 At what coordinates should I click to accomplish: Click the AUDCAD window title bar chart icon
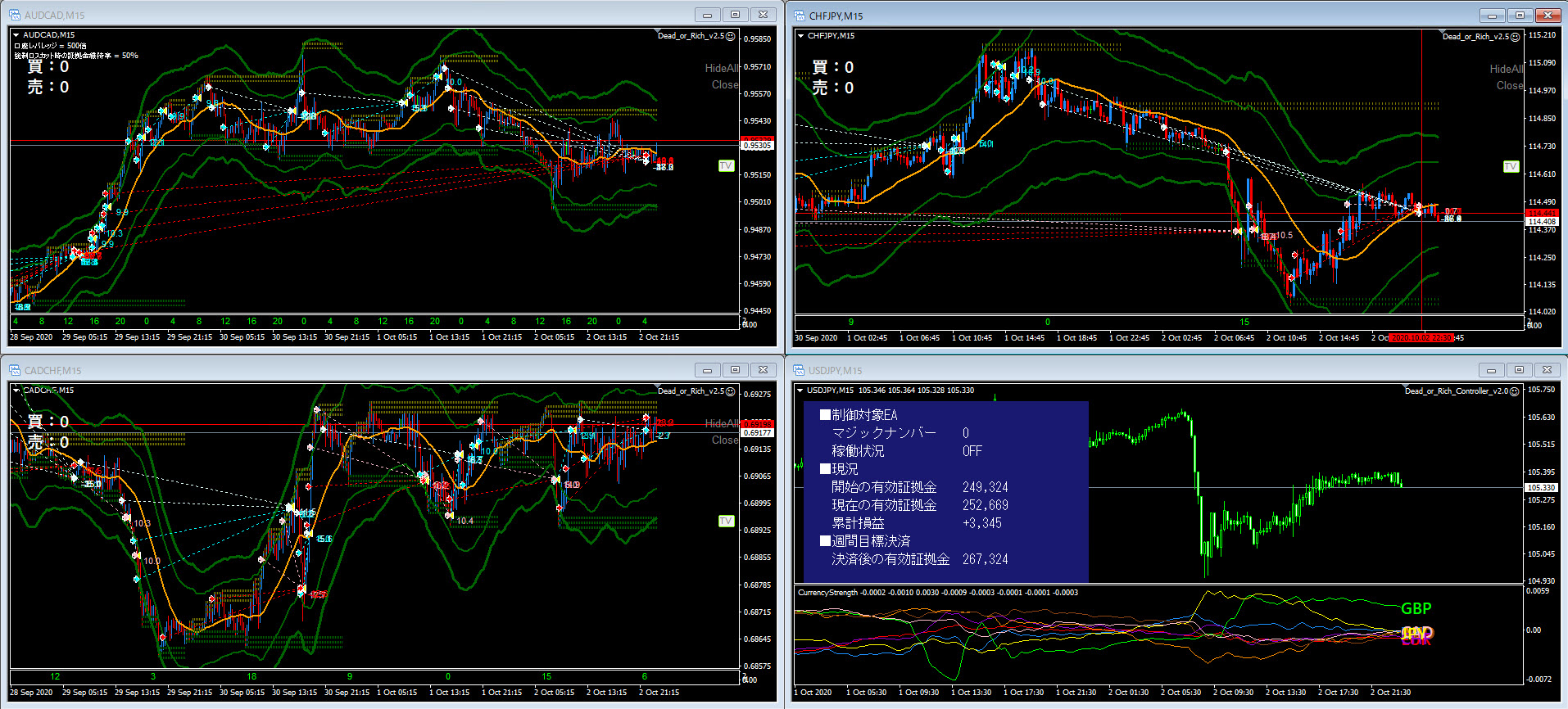15,15
